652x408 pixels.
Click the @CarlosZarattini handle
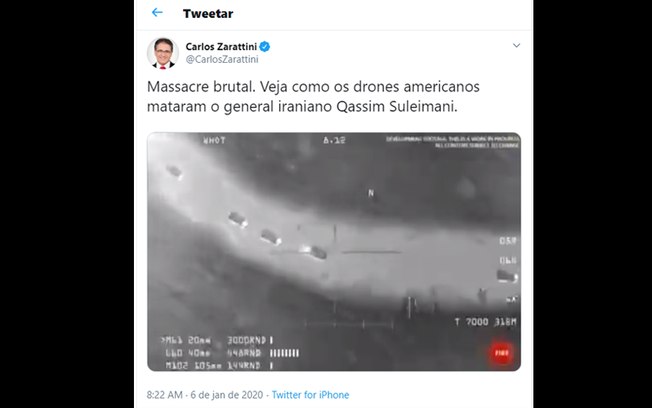point(222,59)
